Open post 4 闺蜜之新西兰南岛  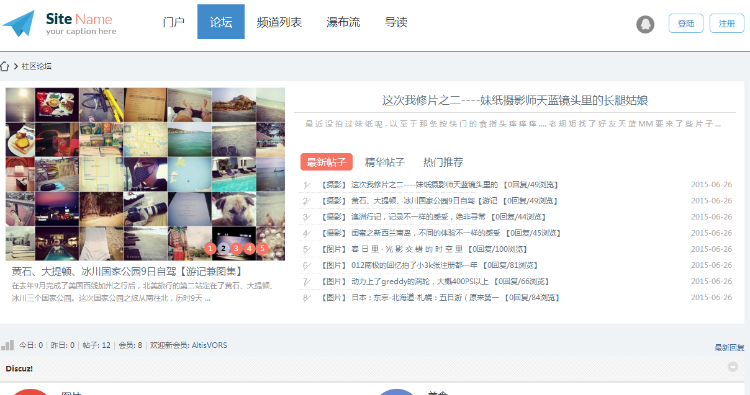pos(426,233)
